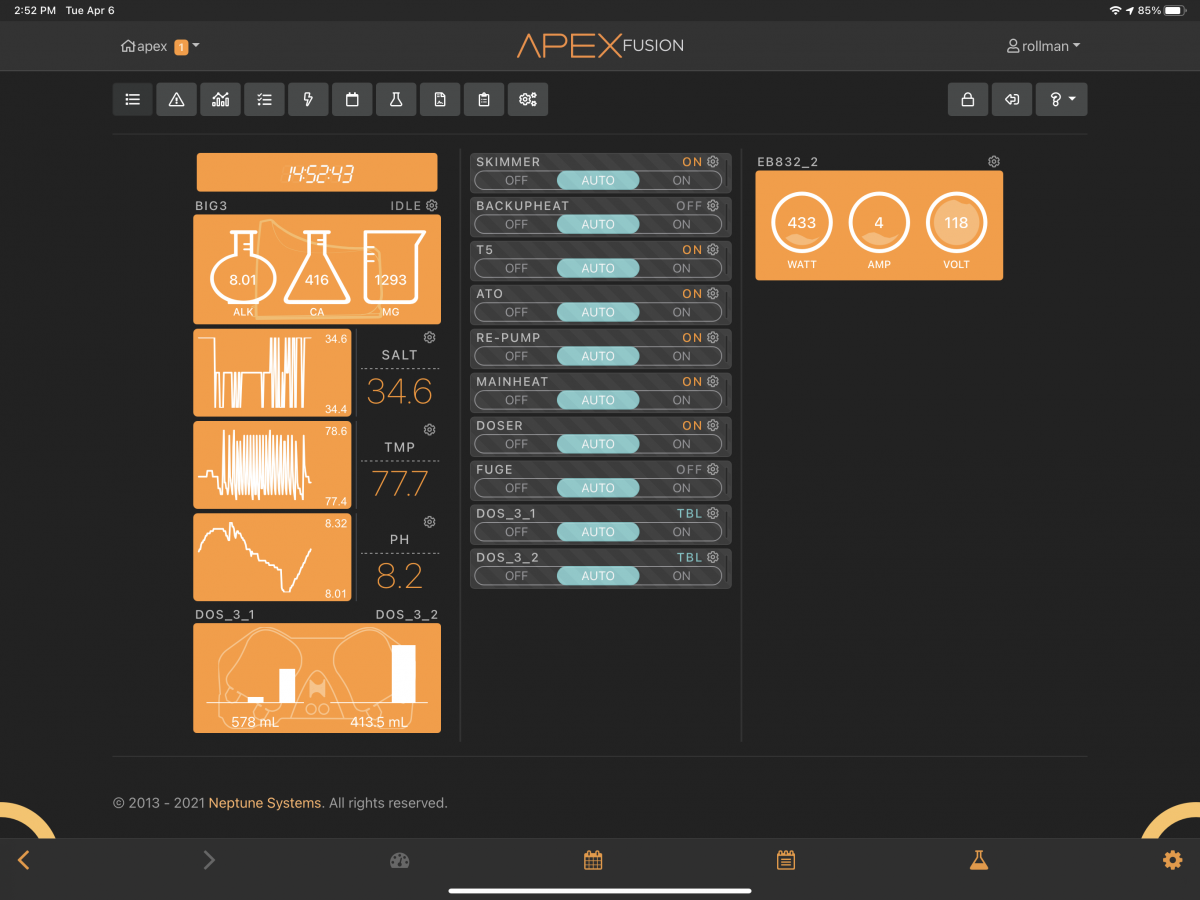
Task: Set BACKUPHEAT switch to ON
Action: 681,225
